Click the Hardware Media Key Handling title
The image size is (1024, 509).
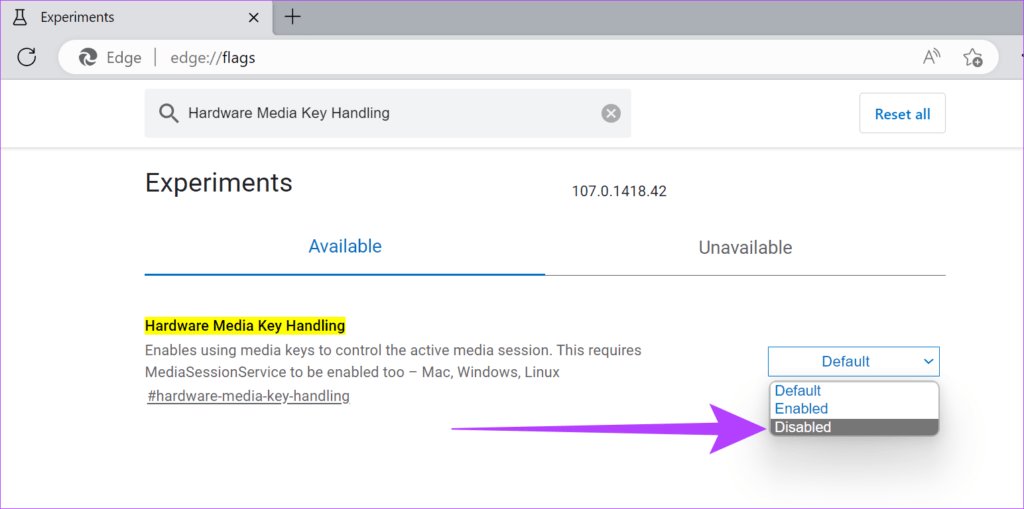(x=245, y=325)
